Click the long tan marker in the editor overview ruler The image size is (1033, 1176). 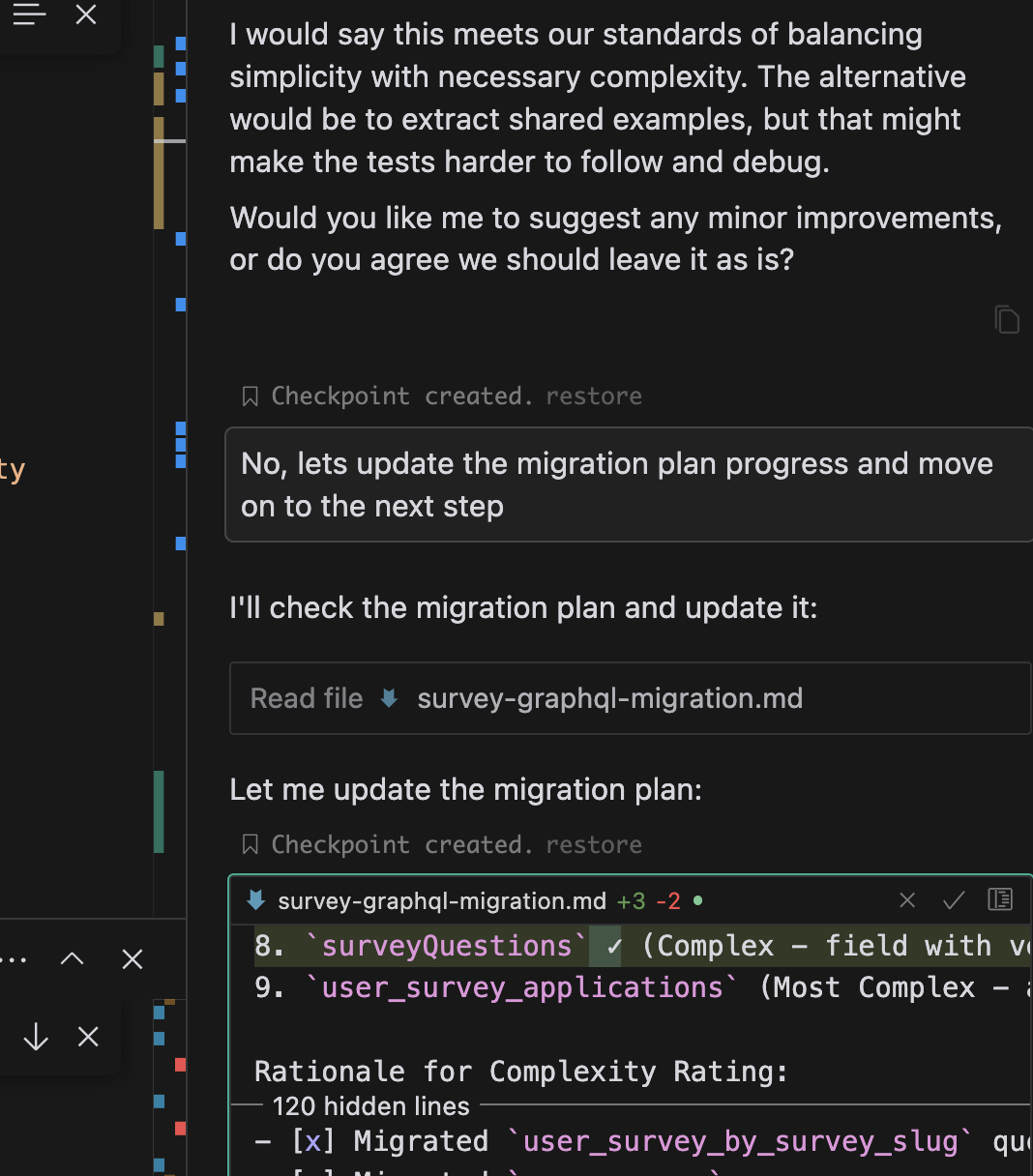click(x=159, y=173)
